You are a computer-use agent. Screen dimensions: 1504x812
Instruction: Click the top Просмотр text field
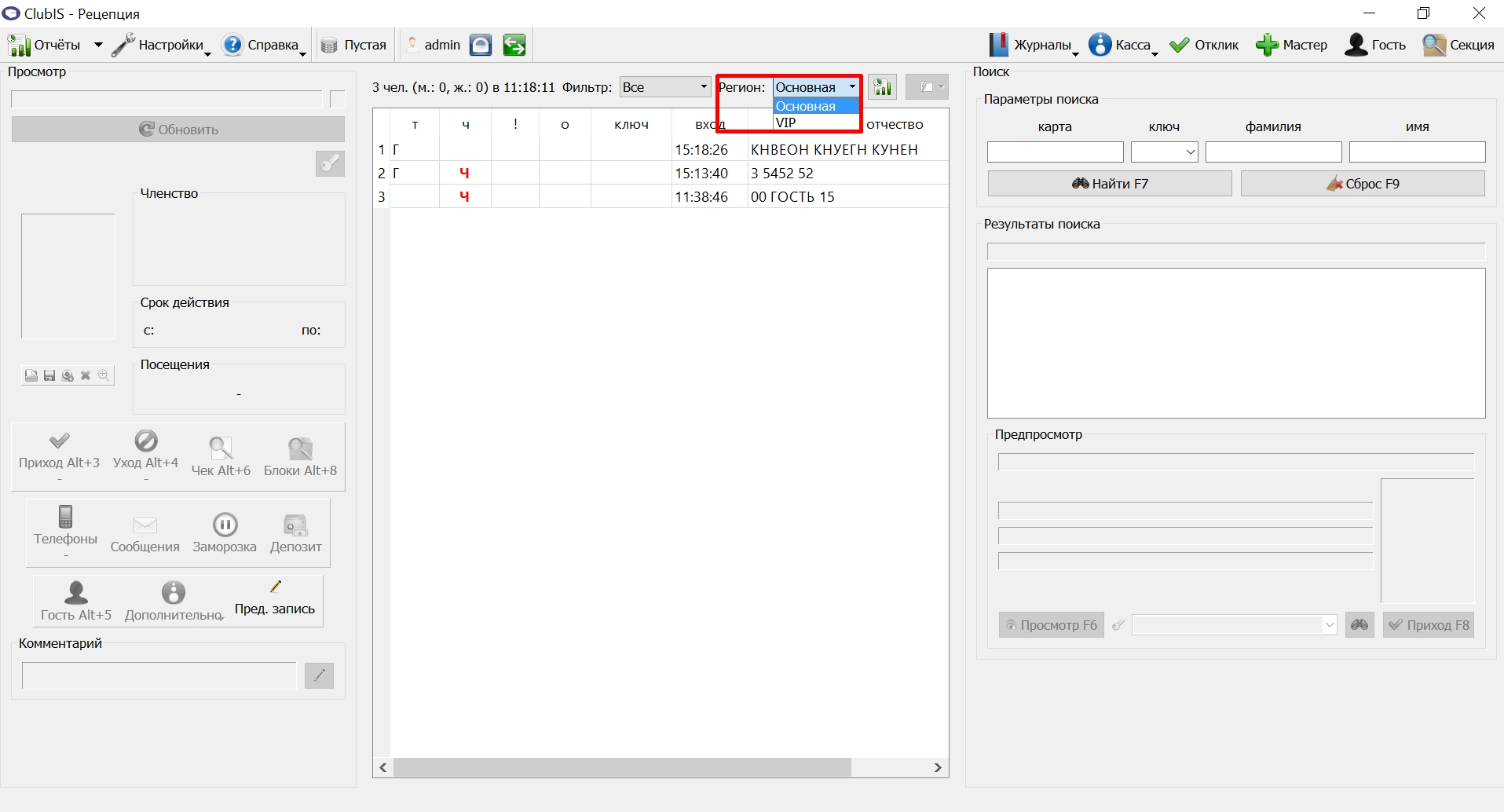pos(167,99)
